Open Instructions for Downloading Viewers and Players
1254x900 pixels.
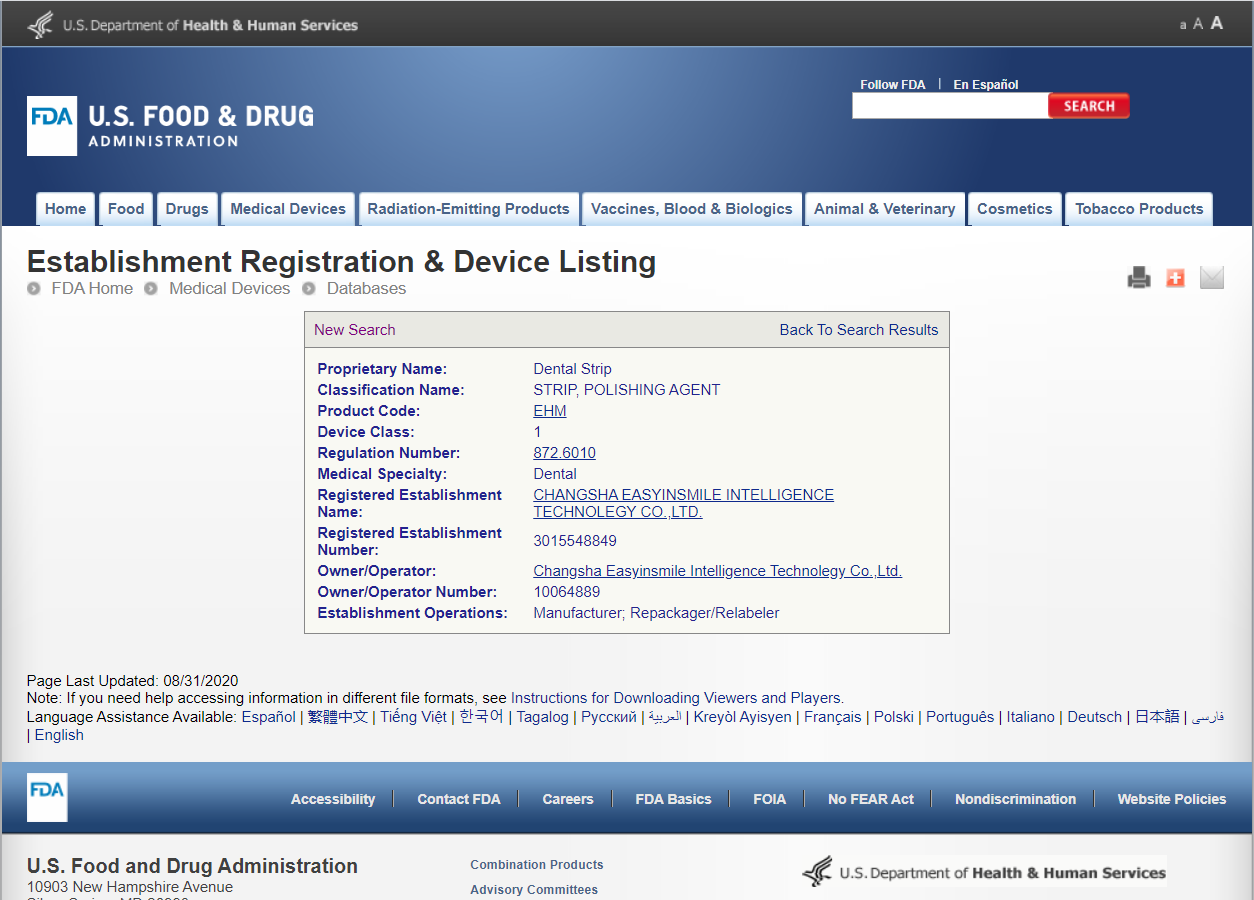677,698
